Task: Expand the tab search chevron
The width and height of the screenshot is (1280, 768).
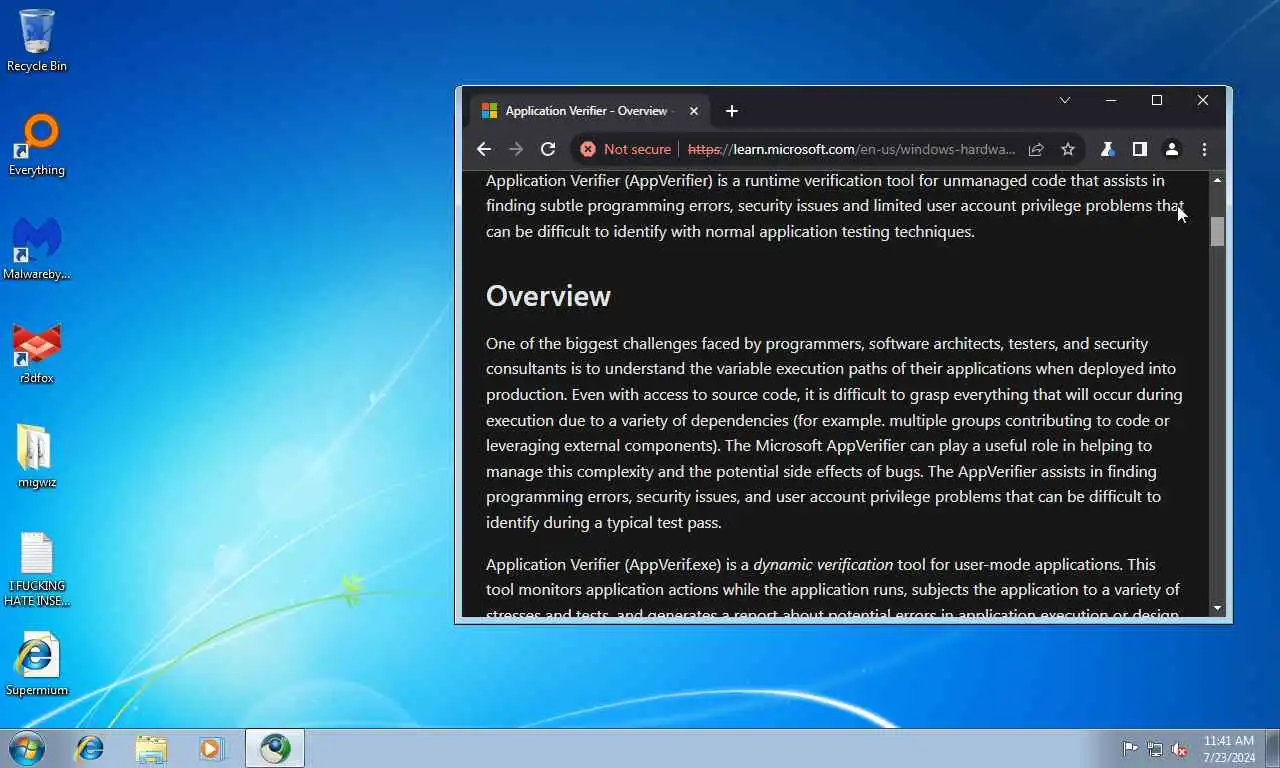Action: coord(1065,100)
